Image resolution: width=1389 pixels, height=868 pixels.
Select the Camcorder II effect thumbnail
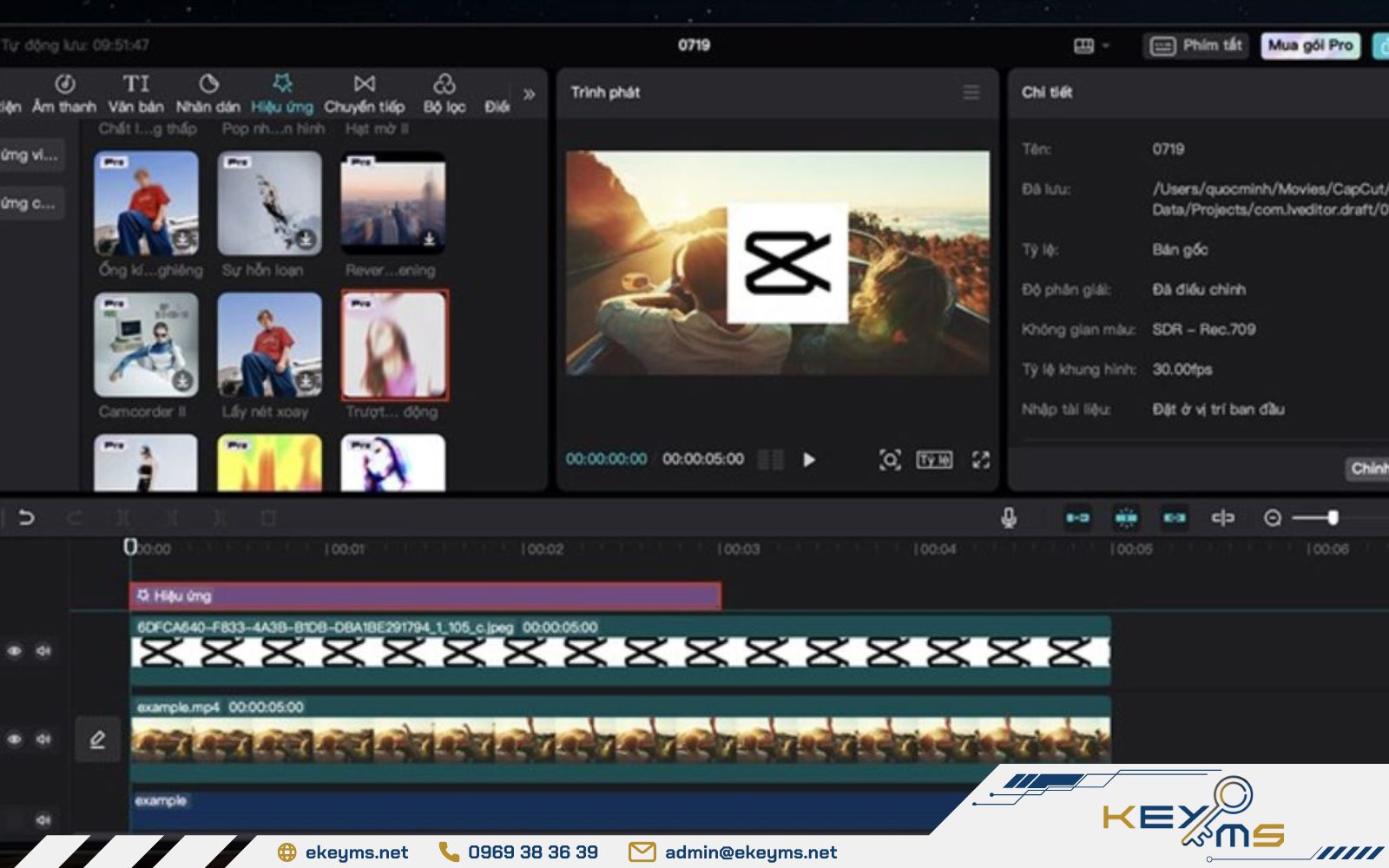(146, 345)
